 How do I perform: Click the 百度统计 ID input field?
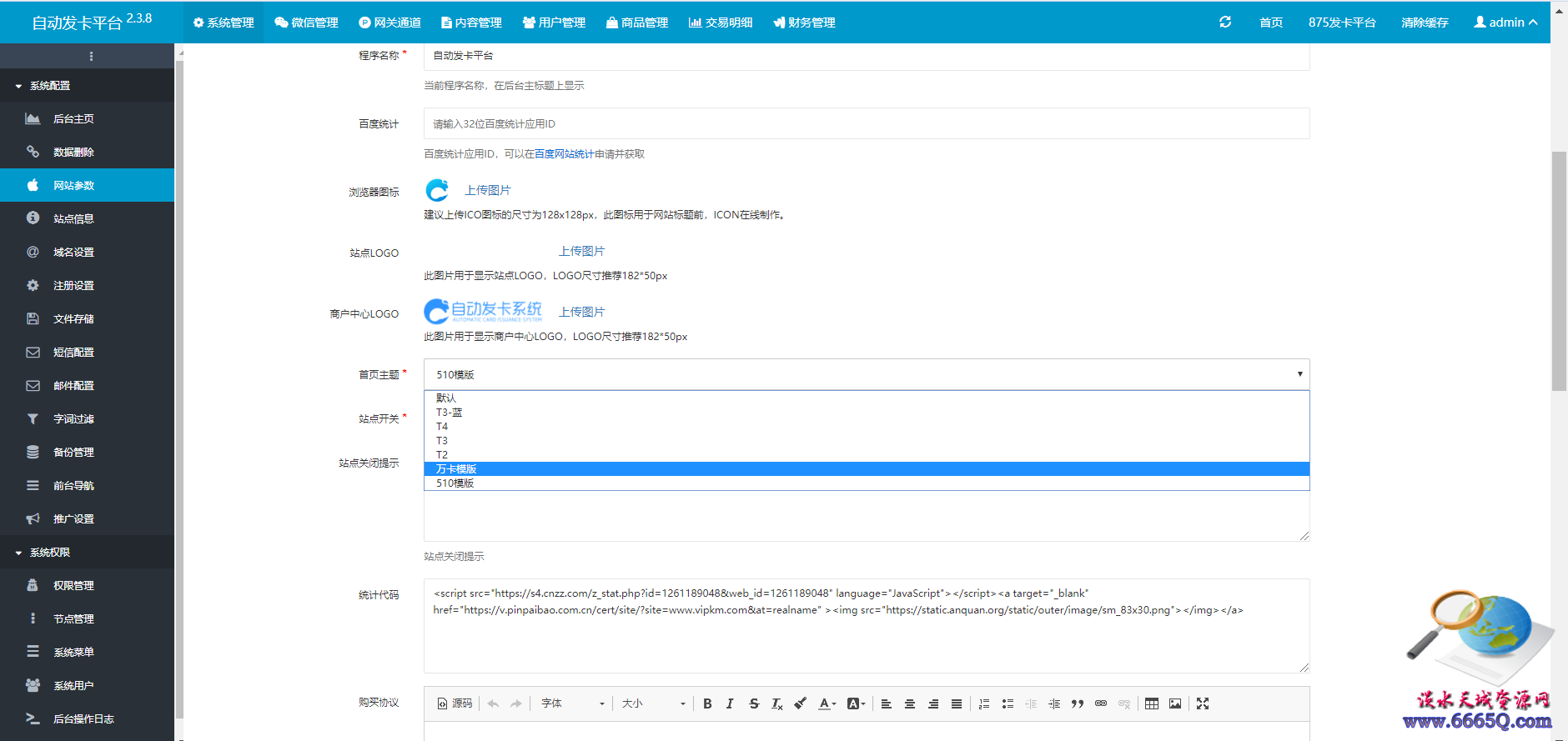coord(867,123)
